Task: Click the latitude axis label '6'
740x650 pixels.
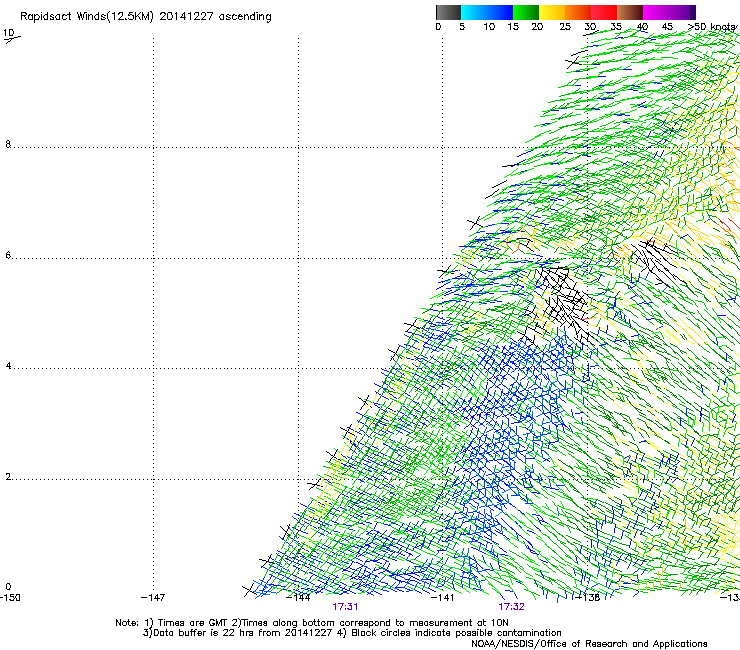Action: tap(8, 255)
